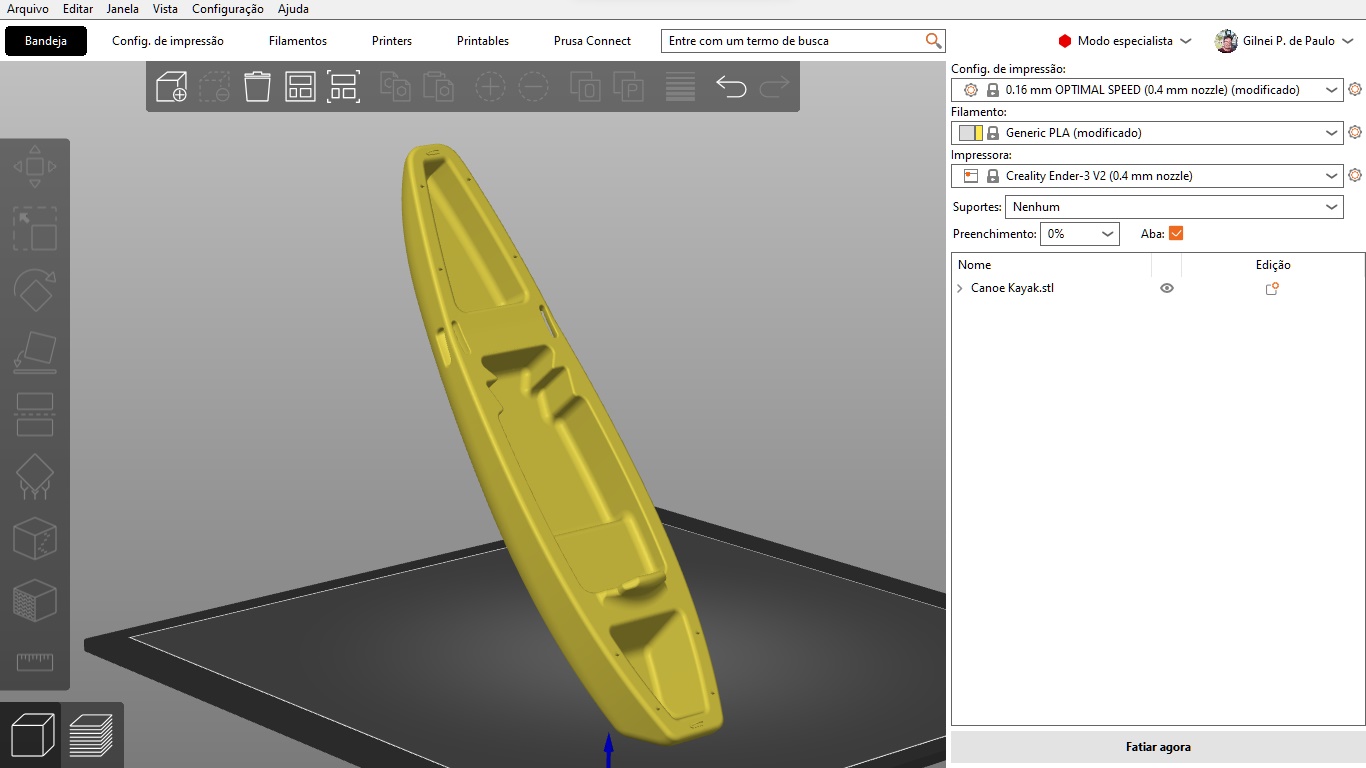Image resolution: width=1366 pixels, height=768 pixels.
Task: Open the Paint-on supports tool
Action: (x=35, y=477)
